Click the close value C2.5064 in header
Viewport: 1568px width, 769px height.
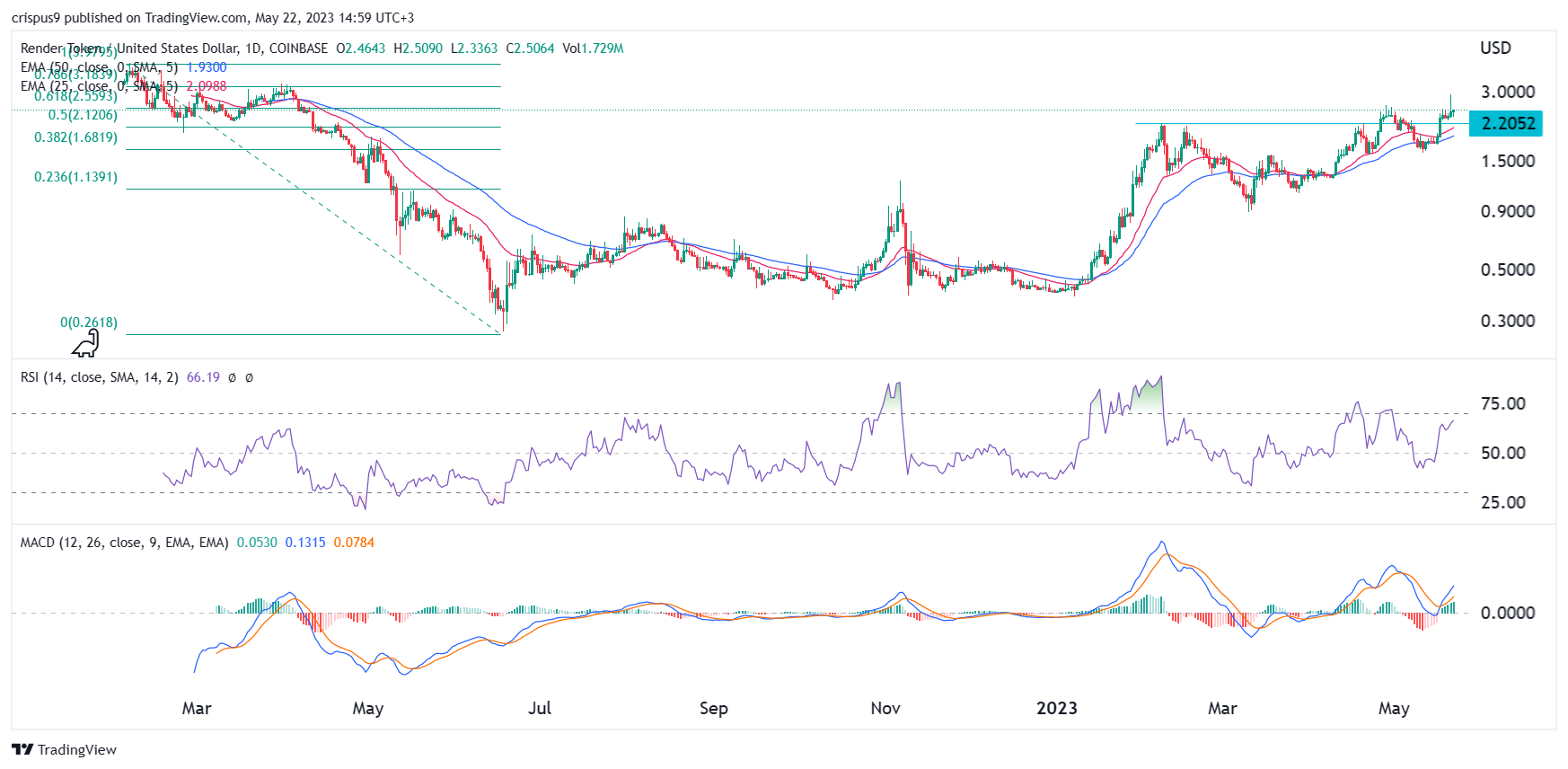tap(530, 49)
